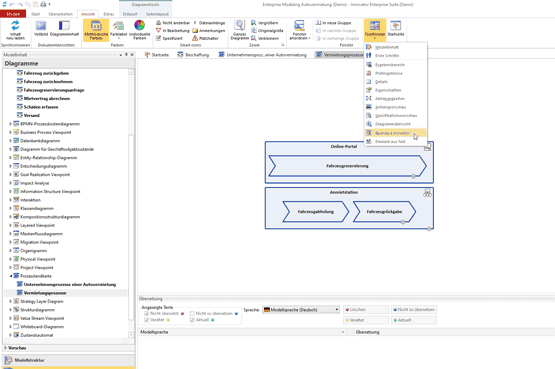Screen dimensions: 555x369
Task: Click the Inhalt neu laden sync icon
Action: 15,30
